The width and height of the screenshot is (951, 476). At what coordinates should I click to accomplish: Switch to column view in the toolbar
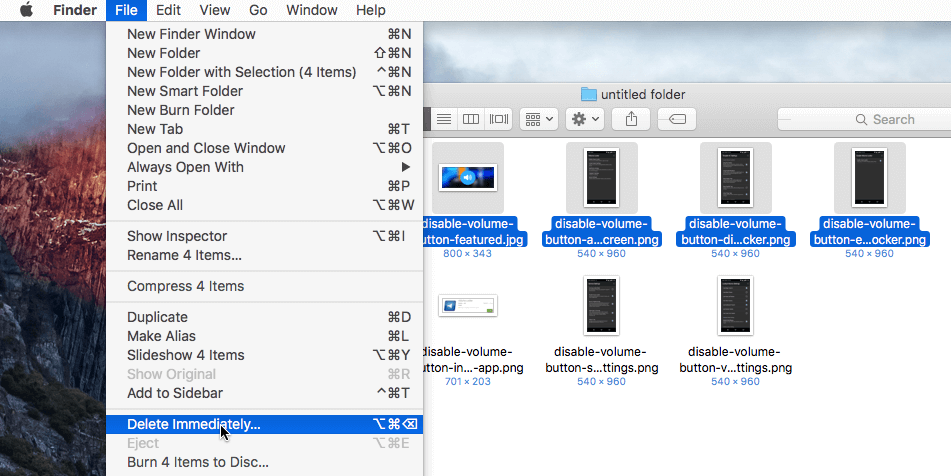pyautogui.click(x=471, y=119)
